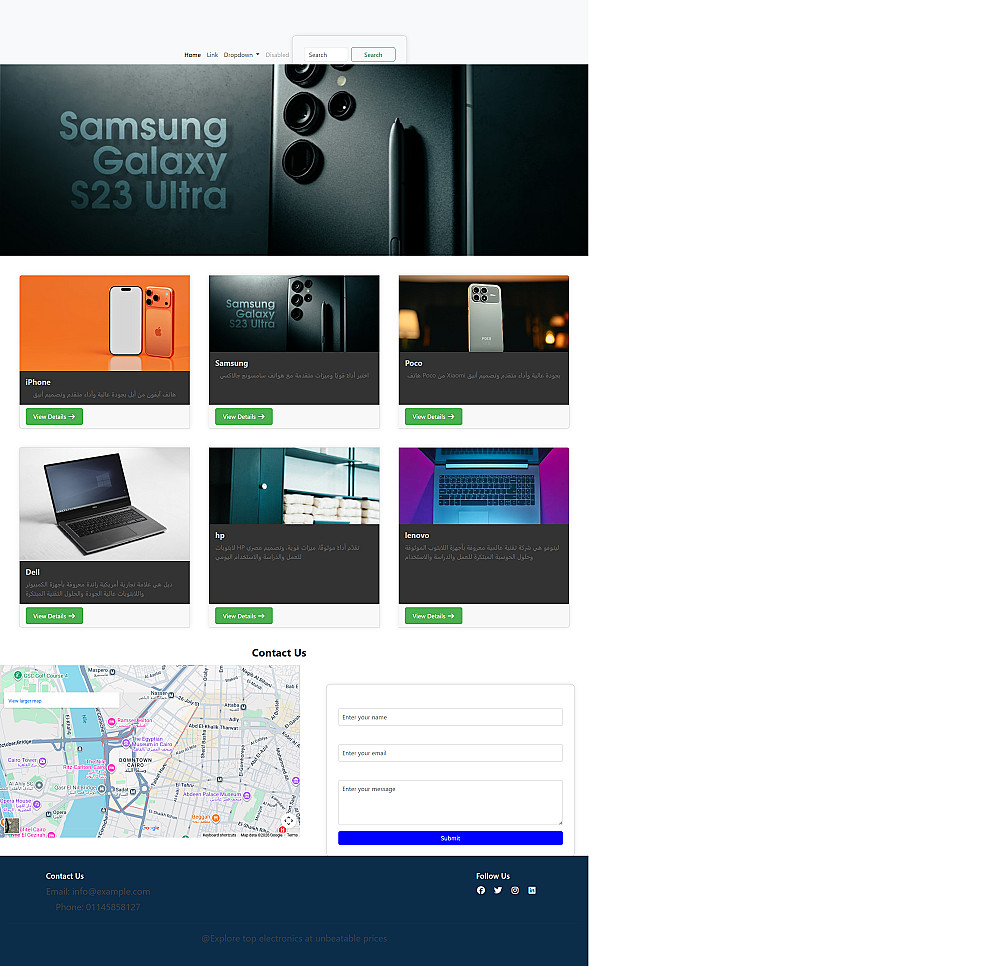The image size is (1000, 966).
Task: Click the hp card image
Action: point(294,486)
